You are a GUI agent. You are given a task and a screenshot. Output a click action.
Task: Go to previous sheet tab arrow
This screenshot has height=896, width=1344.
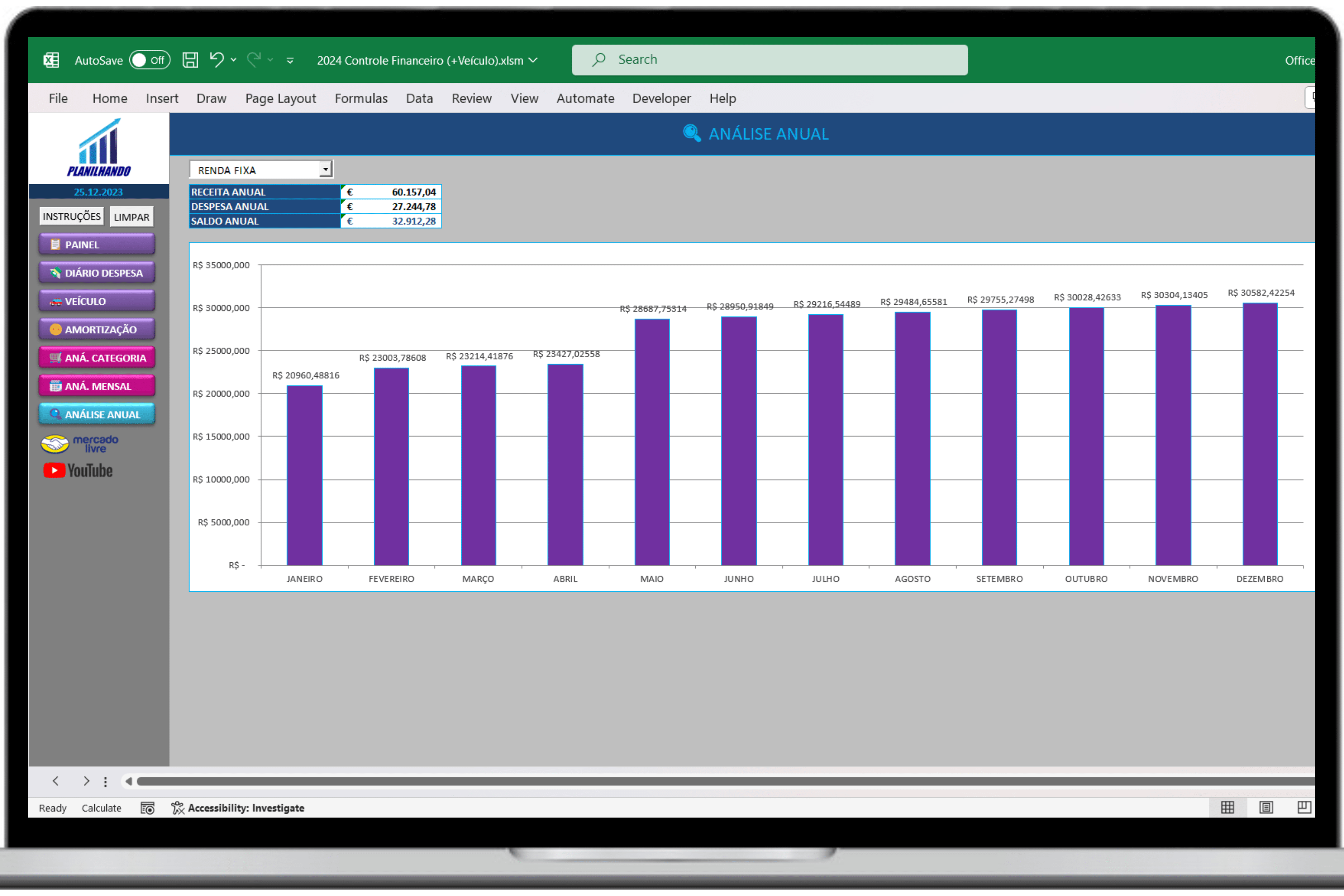56,781
